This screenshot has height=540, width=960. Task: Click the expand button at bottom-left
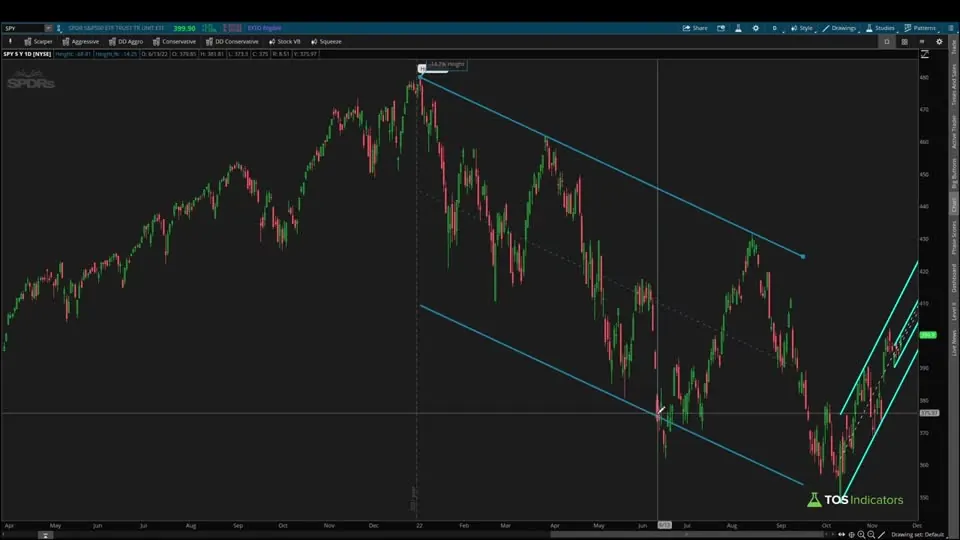(45, 535)
